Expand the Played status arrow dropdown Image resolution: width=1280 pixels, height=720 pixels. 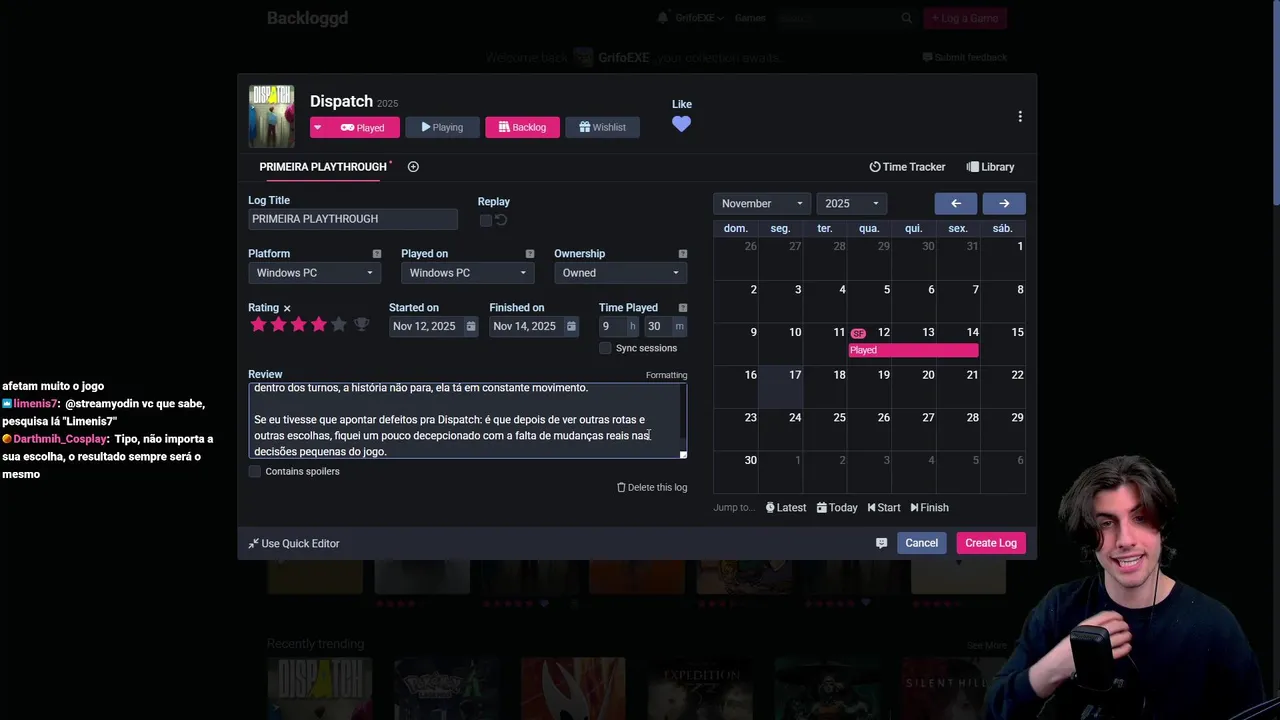pyautogui.click(x=318, y=127)
